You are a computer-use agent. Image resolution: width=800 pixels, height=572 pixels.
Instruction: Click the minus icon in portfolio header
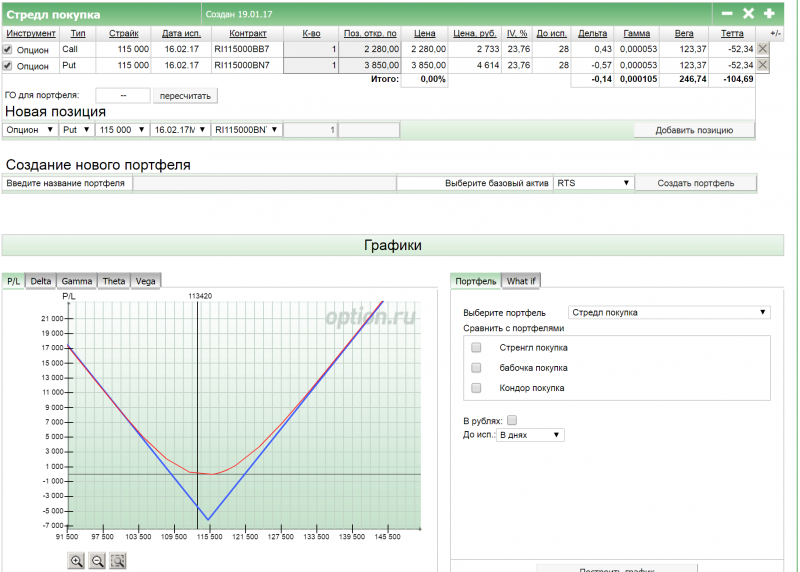[x=727, y=14]
